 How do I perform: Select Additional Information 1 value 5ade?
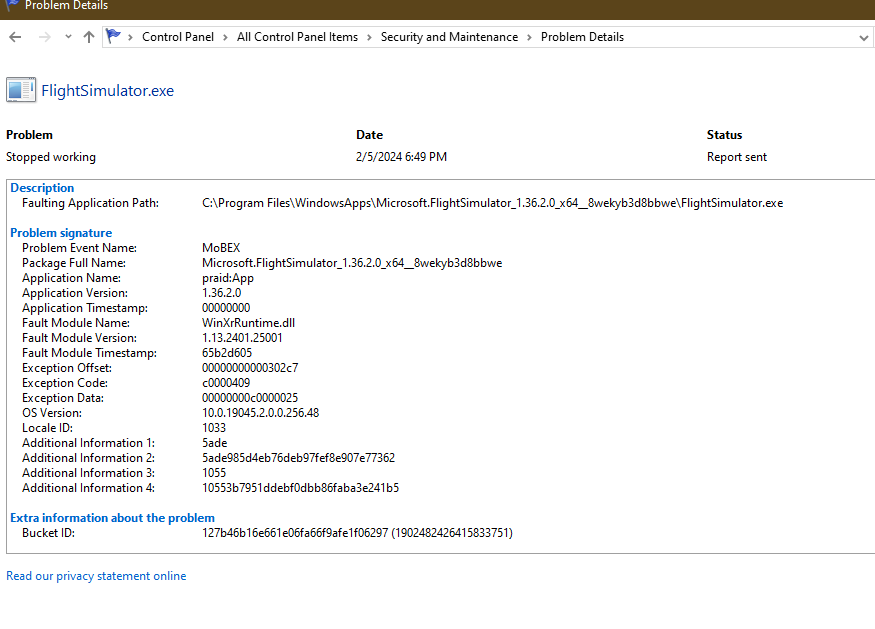[x=214, y=443]
